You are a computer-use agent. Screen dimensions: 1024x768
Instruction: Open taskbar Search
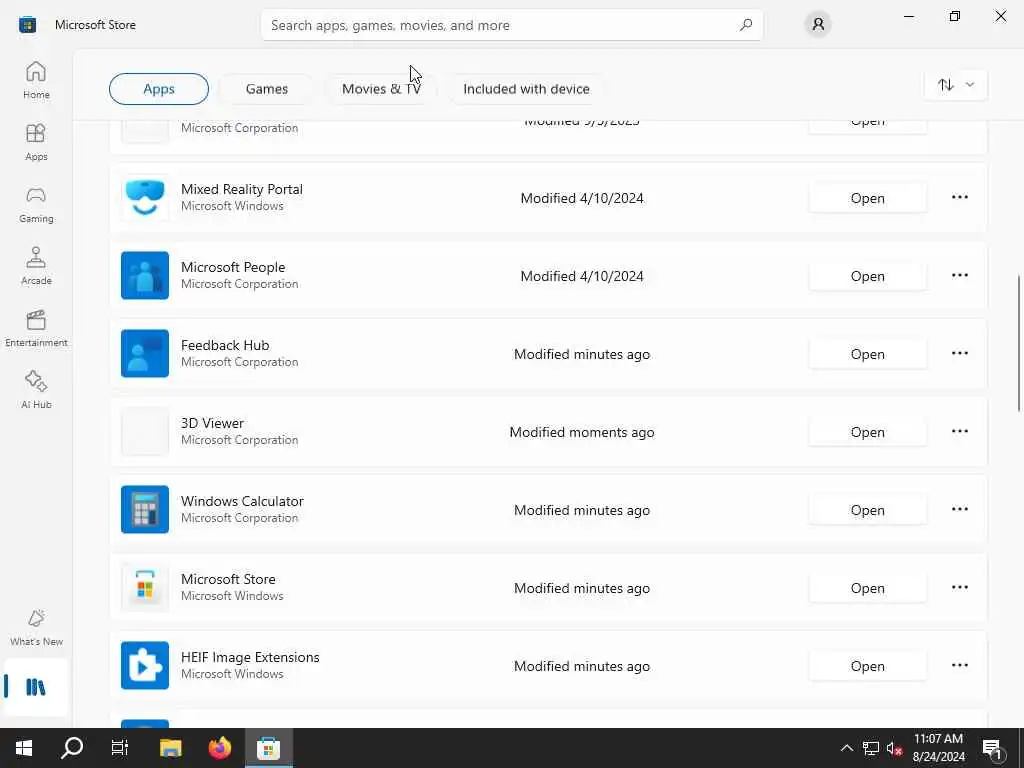72,748
